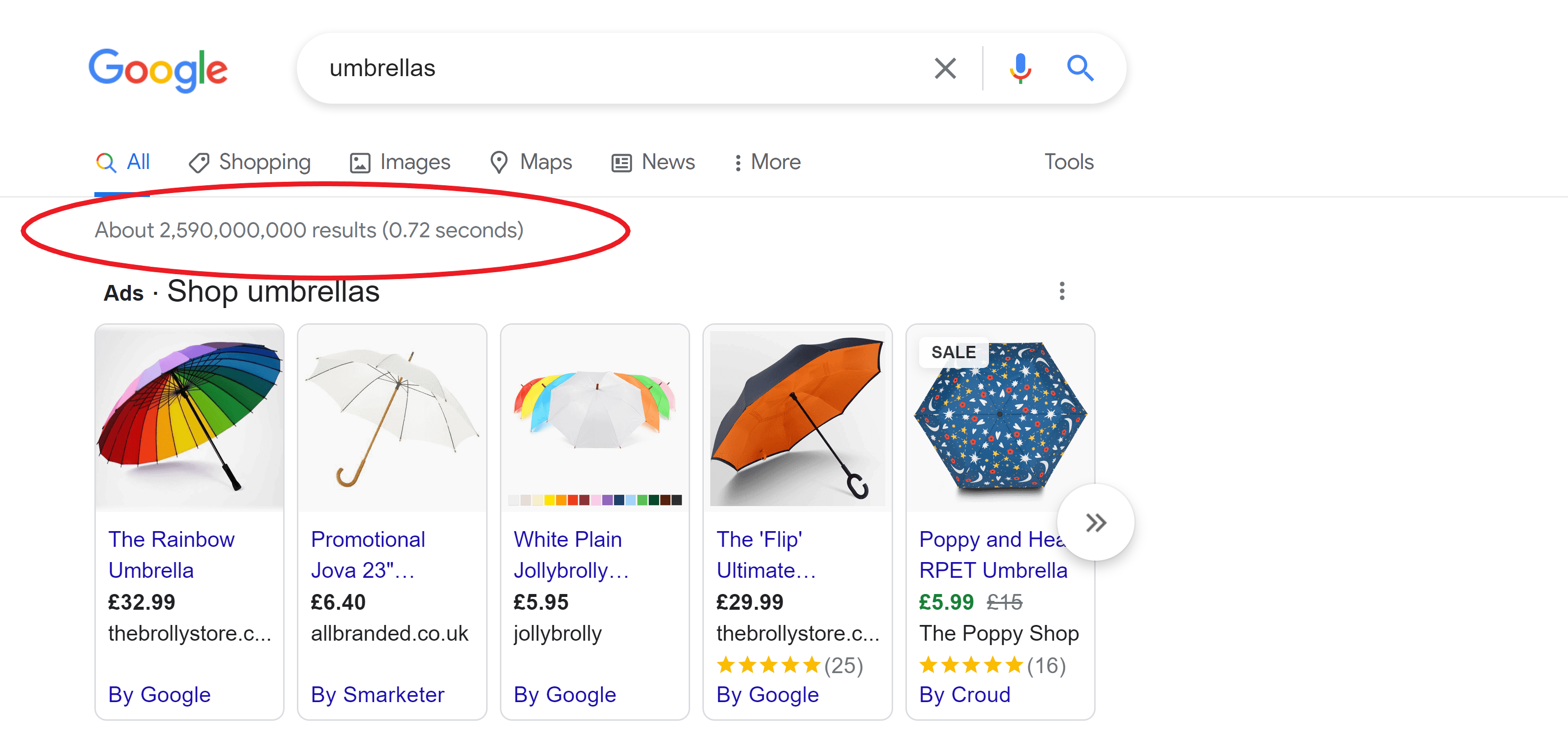The image size is (1568, 736).
Task: Open the Poppy and Hea RPET Umbrella link
Action: (993, 555)
